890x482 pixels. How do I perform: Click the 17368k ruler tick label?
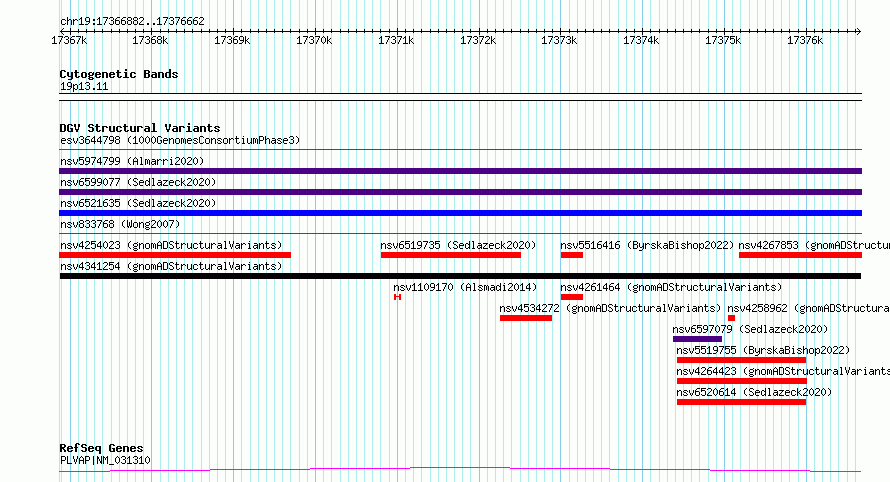150,40
